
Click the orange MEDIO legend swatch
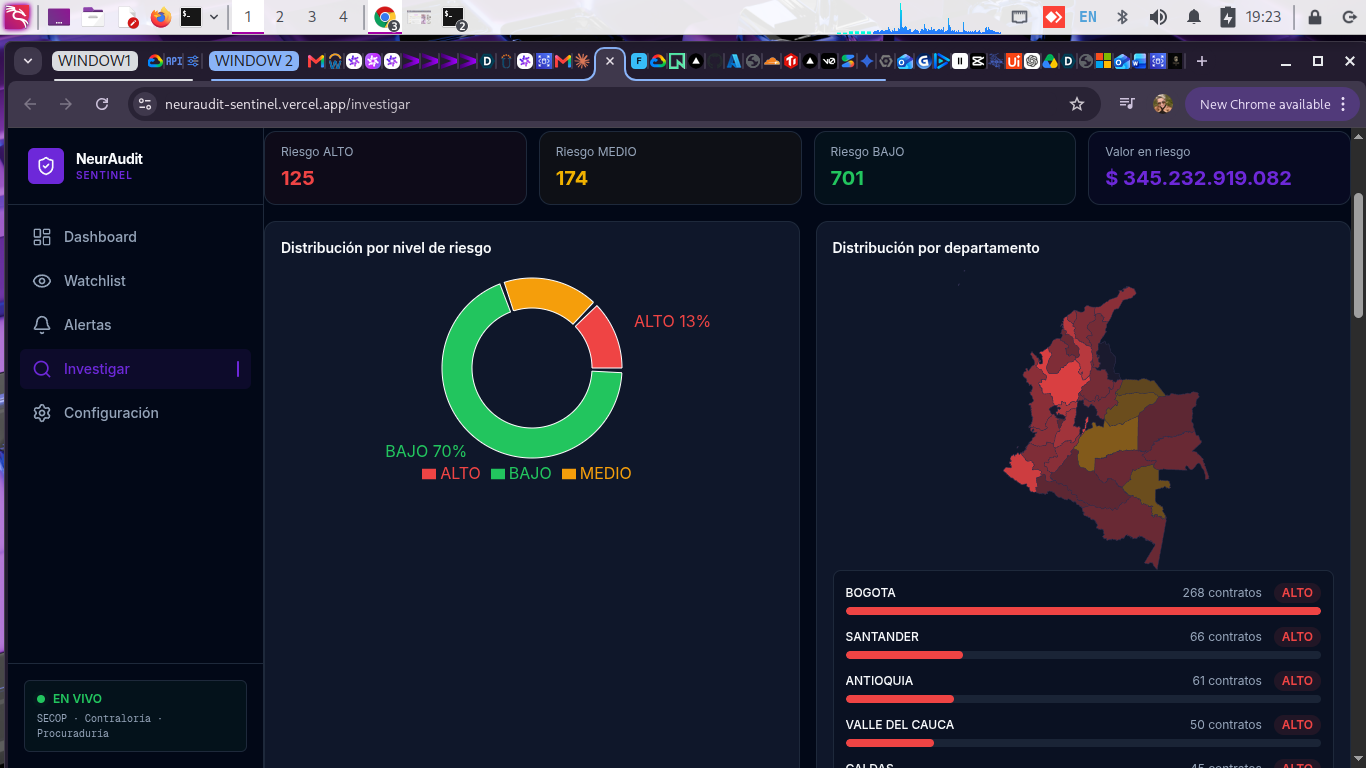coord(569,474)
